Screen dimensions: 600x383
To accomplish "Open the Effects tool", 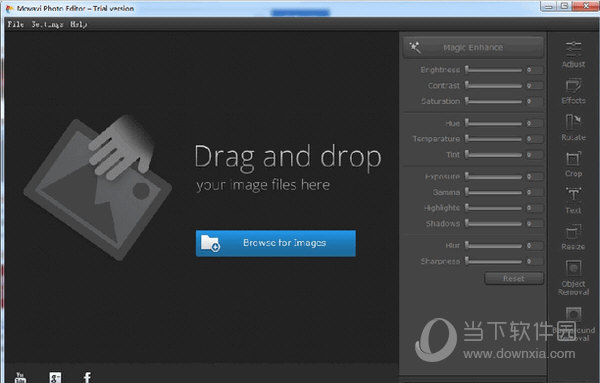I will (573, 91).
